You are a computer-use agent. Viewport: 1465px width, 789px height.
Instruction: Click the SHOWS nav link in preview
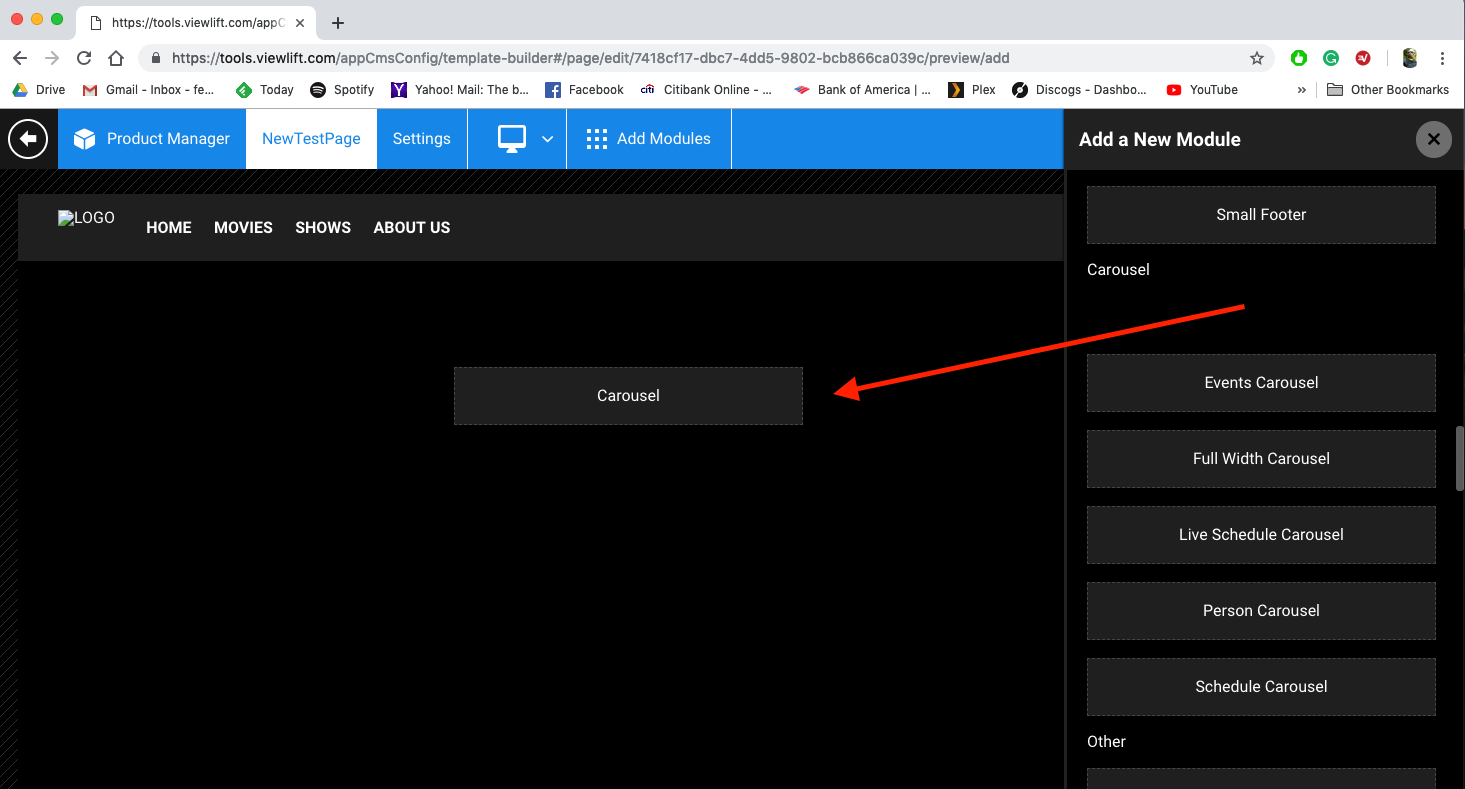323,228
